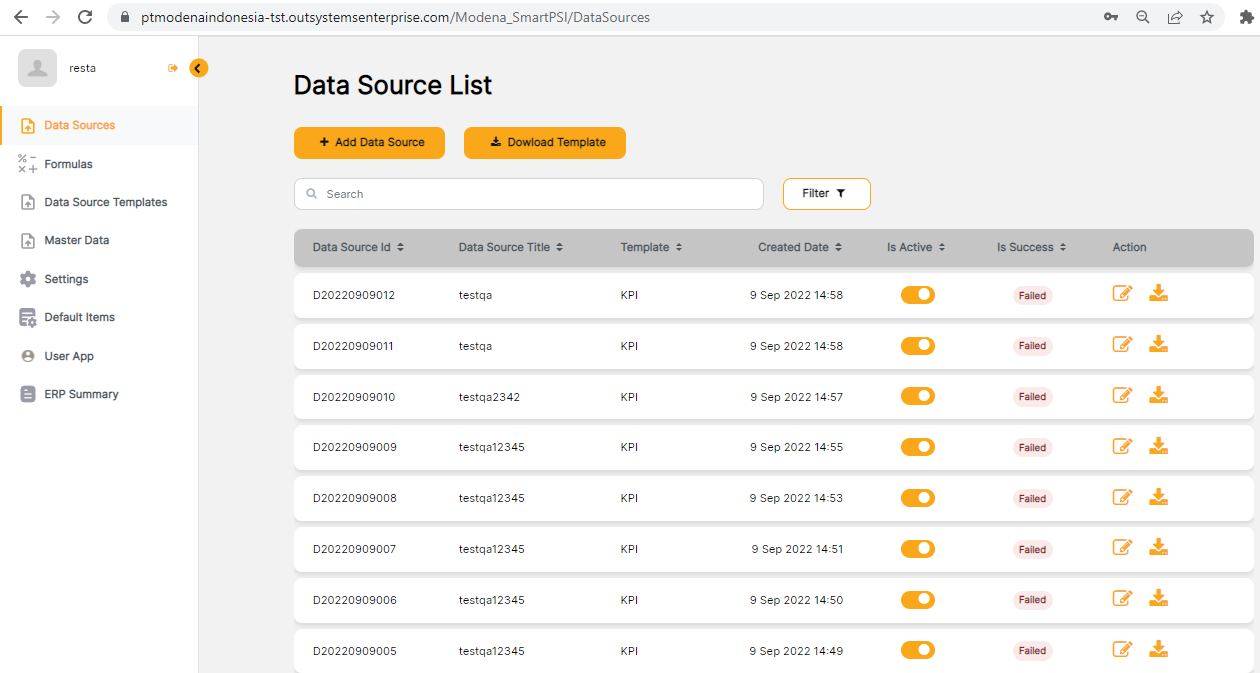Disable Is Active switch for testqa2342

pos(917,396)
